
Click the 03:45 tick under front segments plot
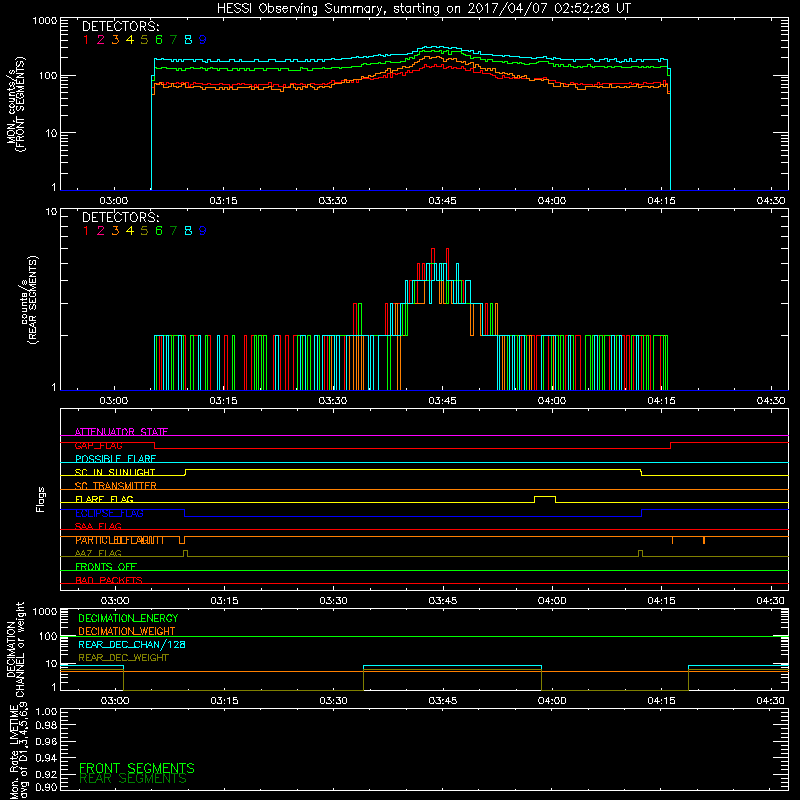point(442,201)
